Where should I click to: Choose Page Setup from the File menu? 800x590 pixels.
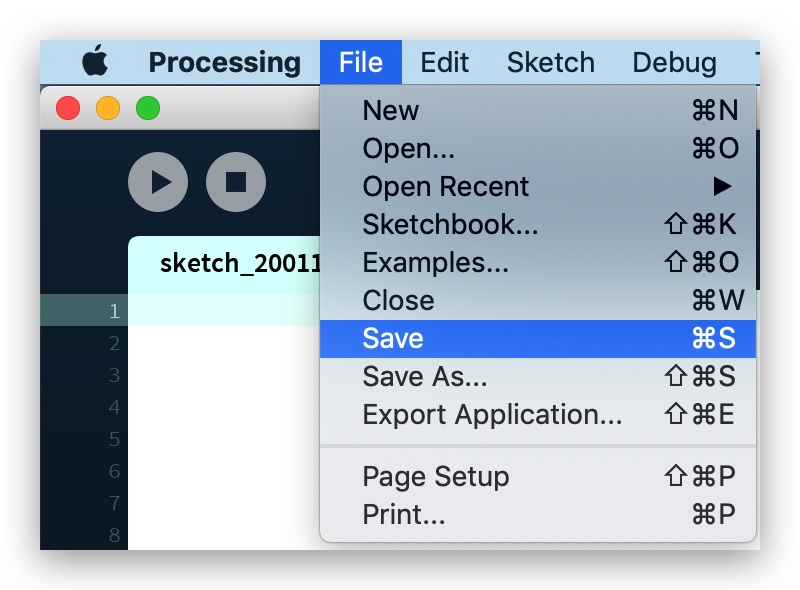pos(538,477)
